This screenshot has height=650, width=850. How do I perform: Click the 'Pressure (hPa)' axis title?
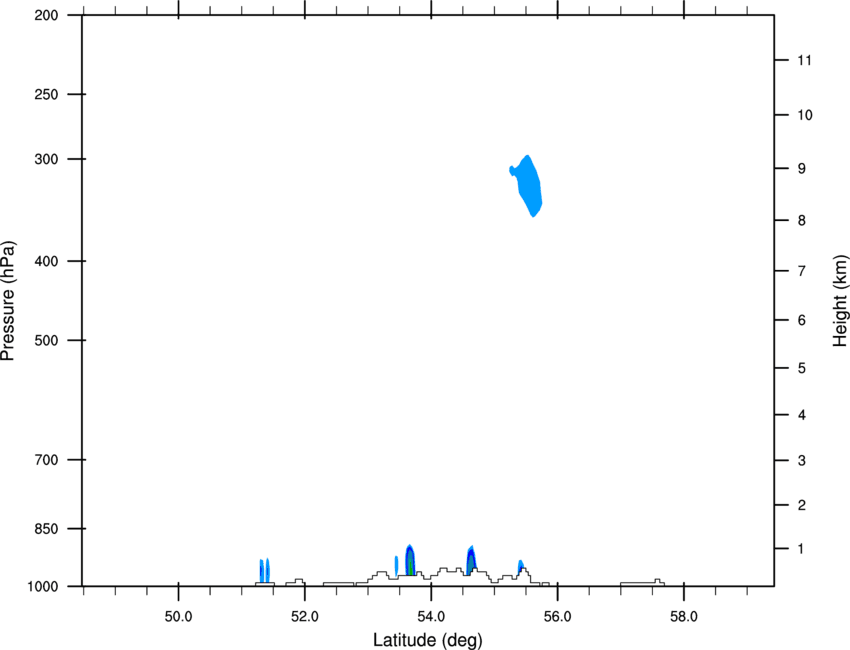point(8,301)
